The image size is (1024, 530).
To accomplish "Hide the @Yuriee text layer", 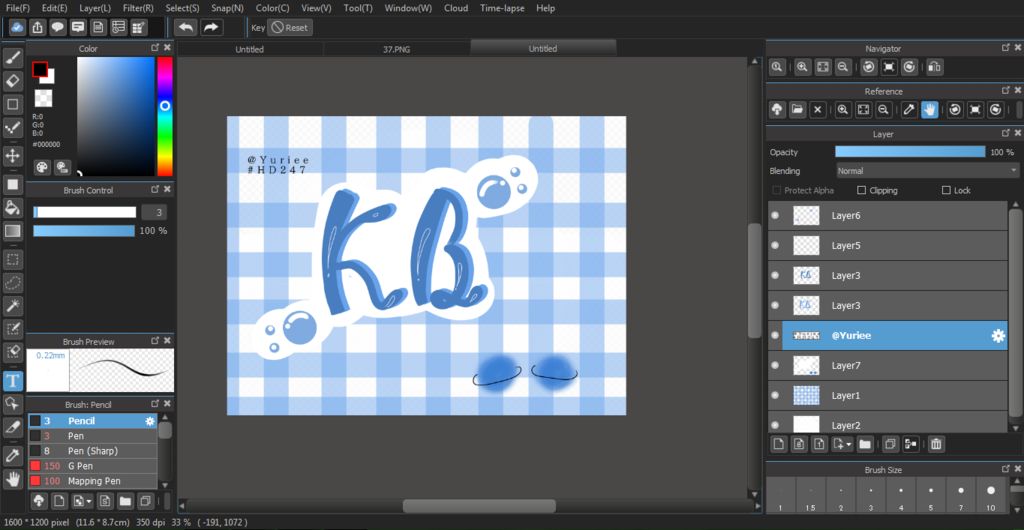I will pos(775,335).
